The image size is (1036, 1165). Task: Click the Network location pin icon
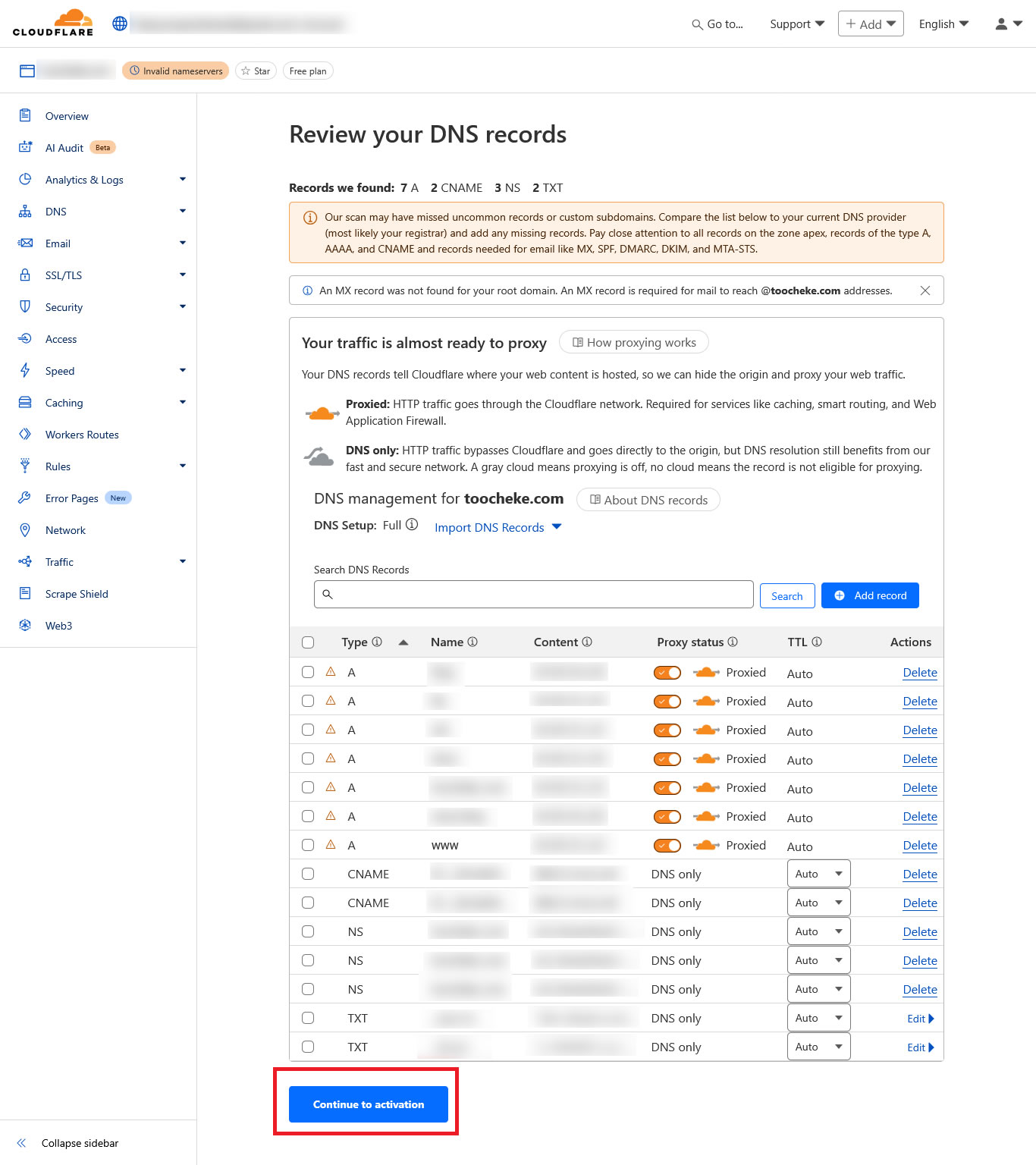pos(25,529)
